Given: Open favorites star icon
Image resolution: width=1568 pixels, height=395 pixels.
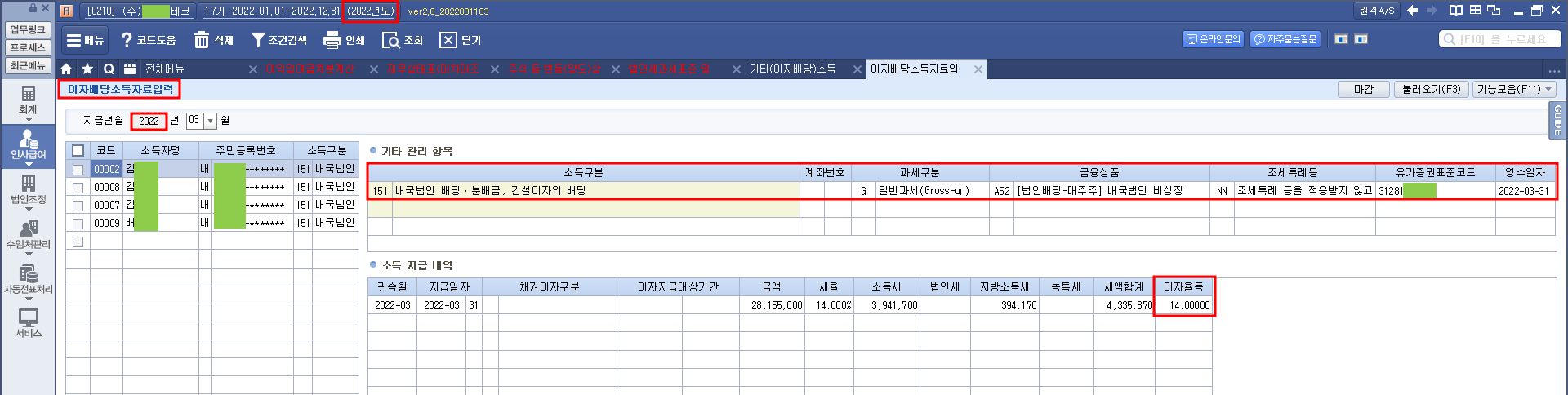Looking at the screenshot, I should pyautogui.click(x=87, y=69).
